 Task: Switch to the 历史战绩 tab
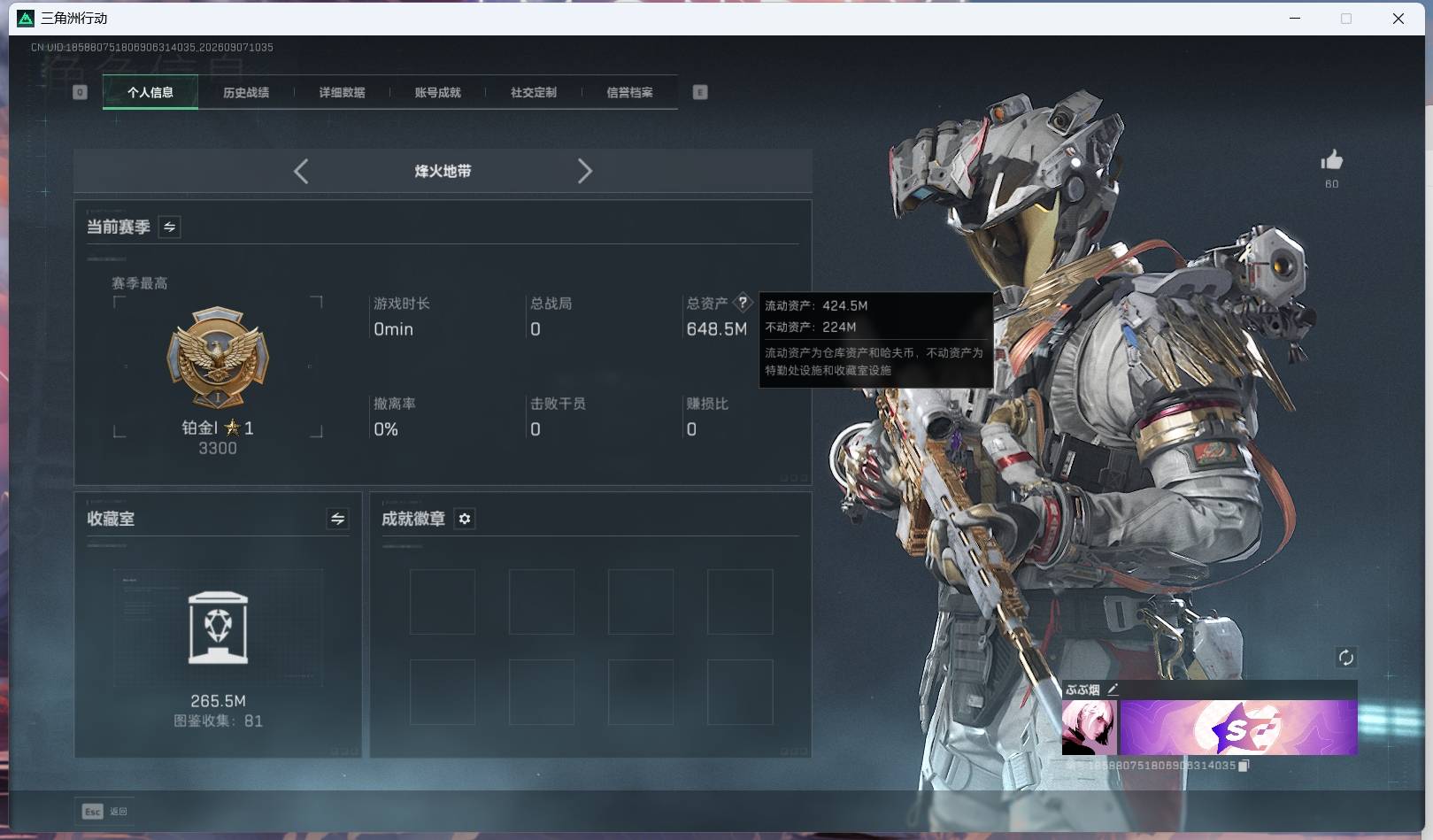click(x=246, y=92)
